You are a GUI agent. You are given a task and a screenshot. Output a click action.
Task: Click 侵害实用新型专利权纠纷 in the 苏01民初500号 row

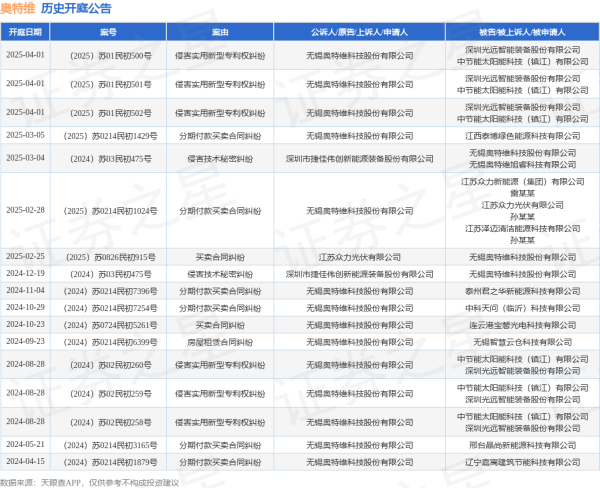(220, 56)
